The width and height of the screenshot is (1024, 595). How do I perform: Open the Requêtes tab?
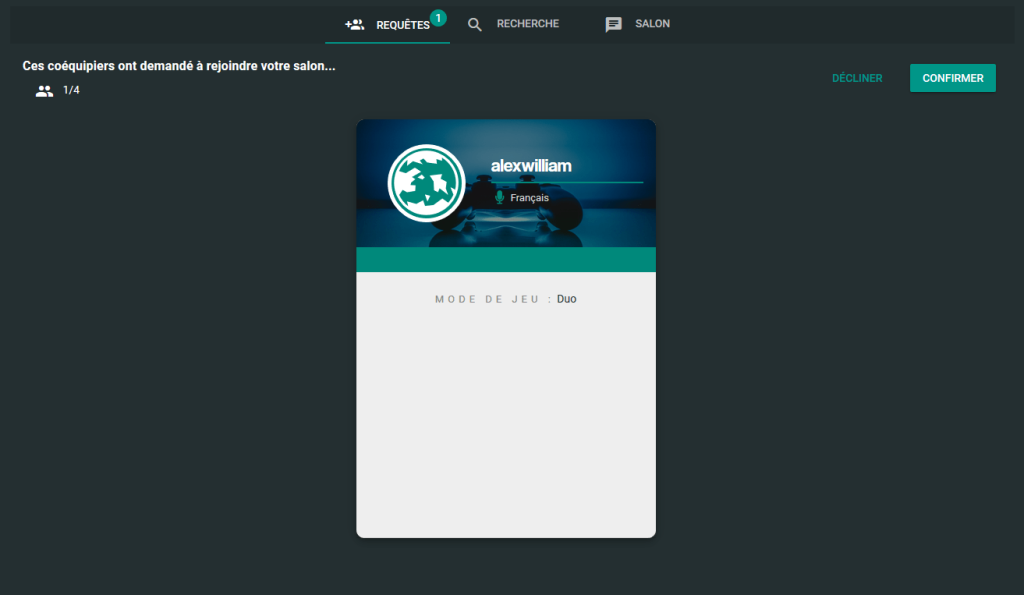387,25
